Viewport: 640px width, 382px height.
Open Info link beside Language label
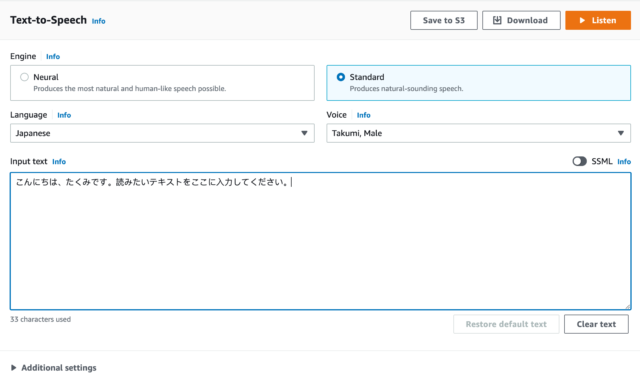(x=64, y=115)
